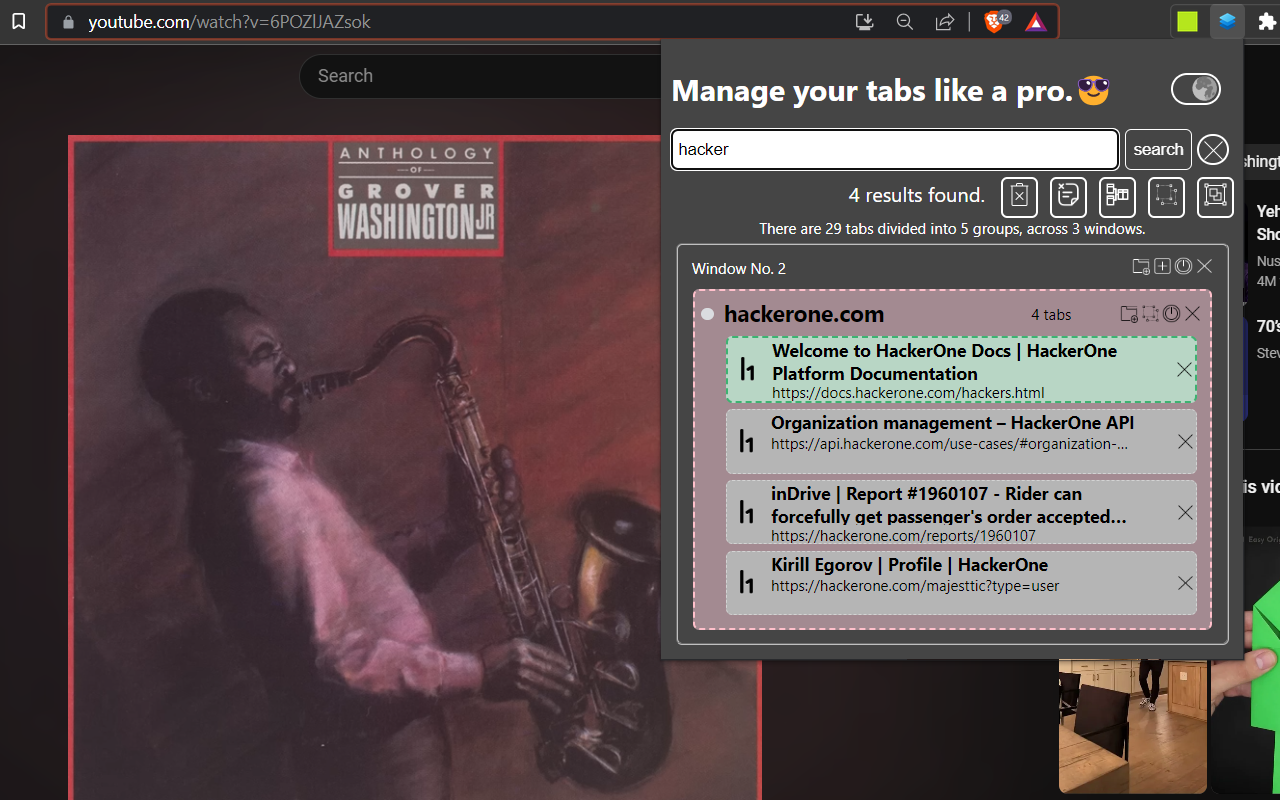The width and height of the screenshot is (1280, 800).
Task: Click the hacker search input field
Action: [895, 149]
